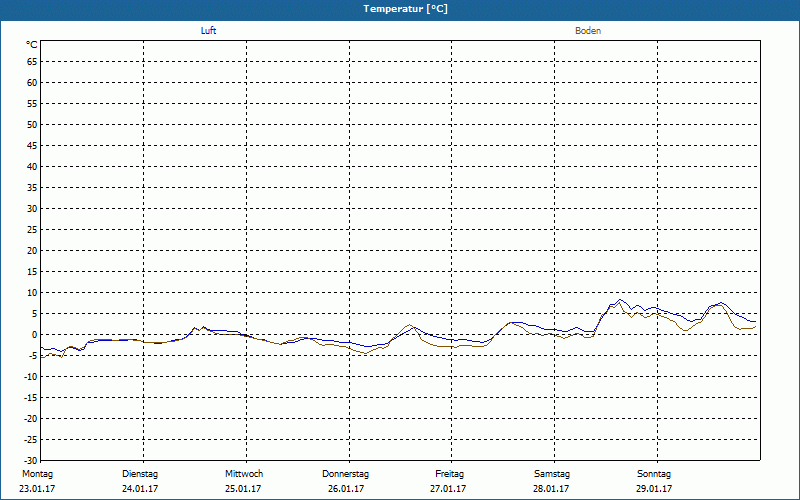Click the 'Dienstag' day label
The width and height of the screenshot is (800, 500).
(x=140, y=474)
